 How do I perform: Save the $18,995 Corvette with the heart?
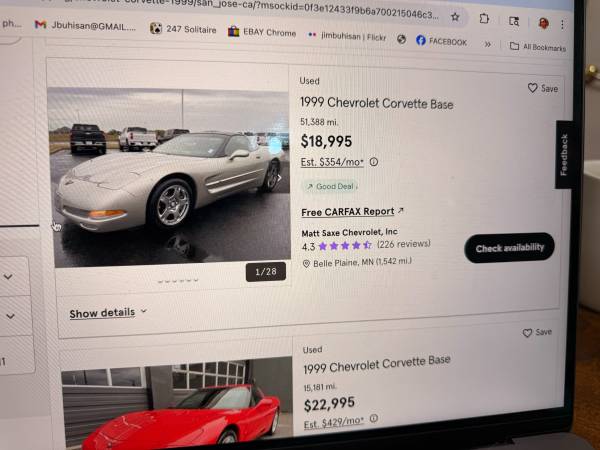543,88
